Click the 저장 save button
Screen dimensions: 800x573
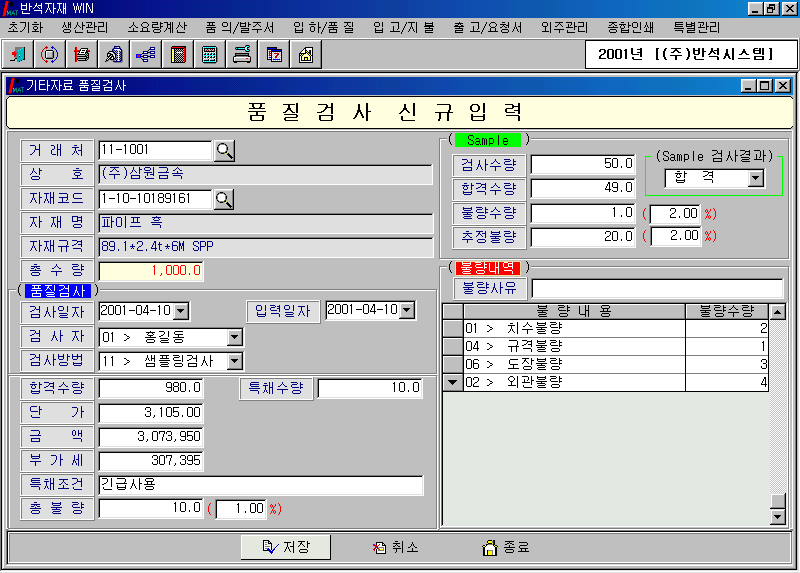[286, 547]
